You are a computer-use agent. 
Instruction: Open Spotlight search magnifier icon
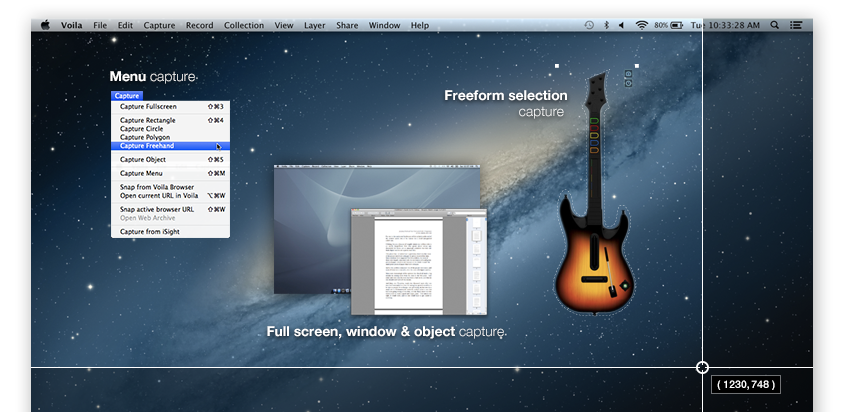click(x=775, y=25)
